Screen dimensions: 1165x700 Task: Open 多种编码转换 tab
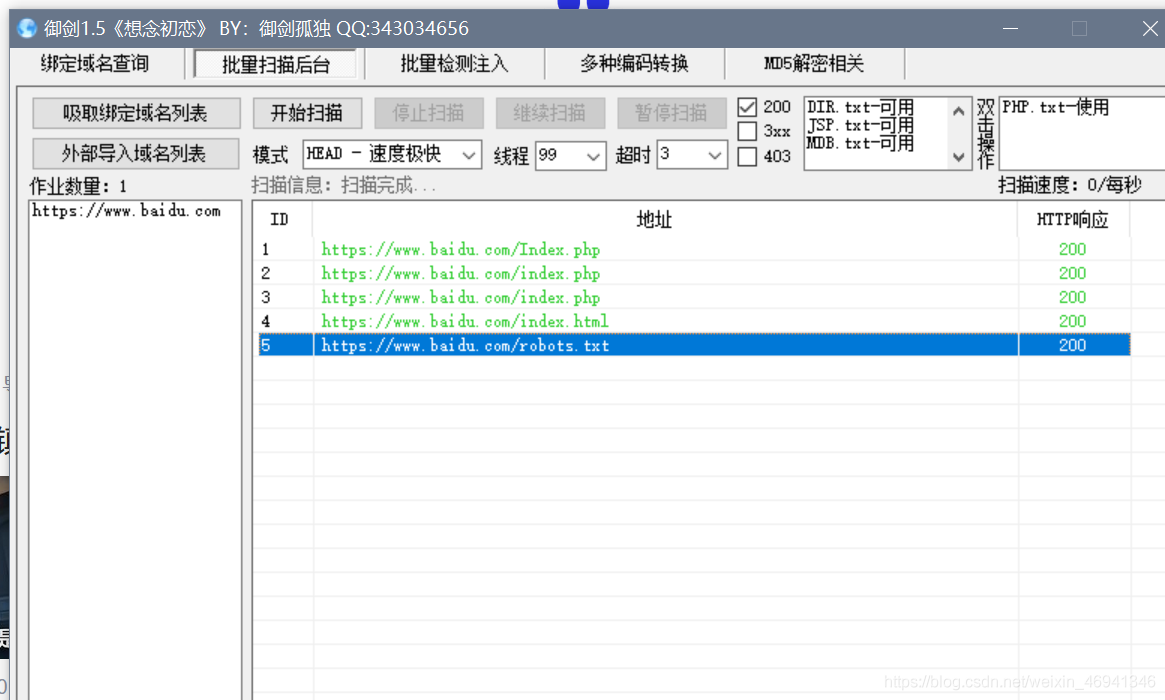(x=635, y=64)
